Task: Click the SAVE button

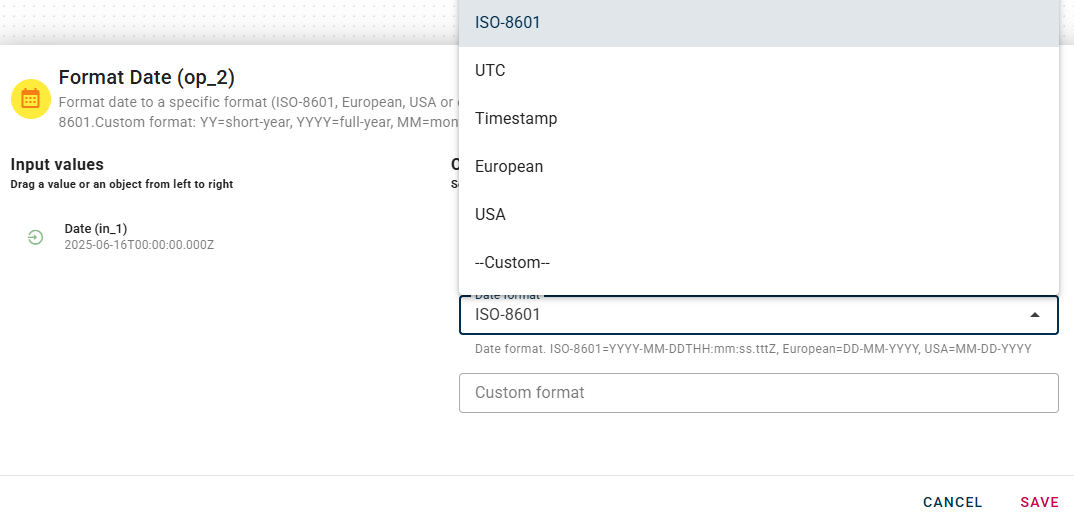Action: point(1039,502)
